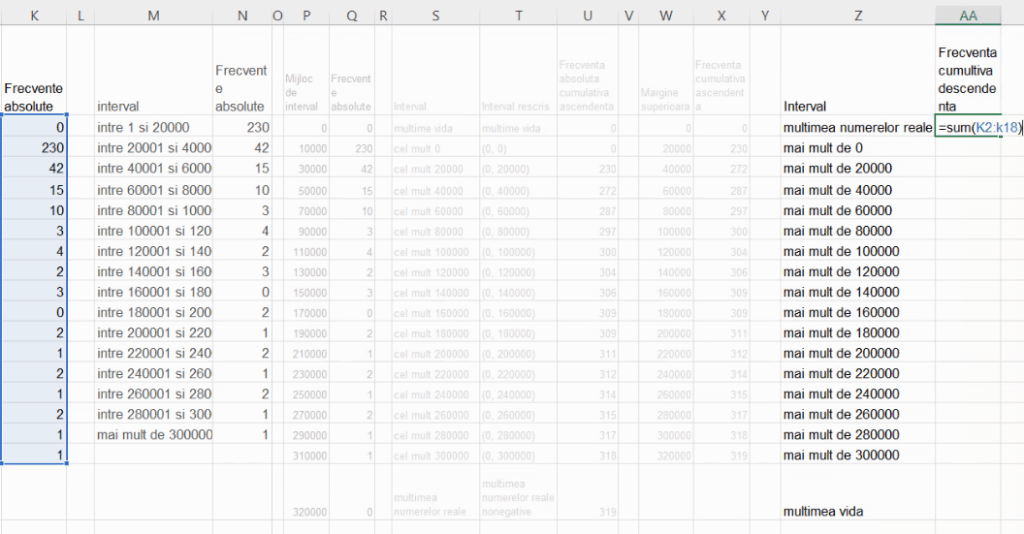Select the 'mai mult de 300000' cell in column M

pos(153,435)
